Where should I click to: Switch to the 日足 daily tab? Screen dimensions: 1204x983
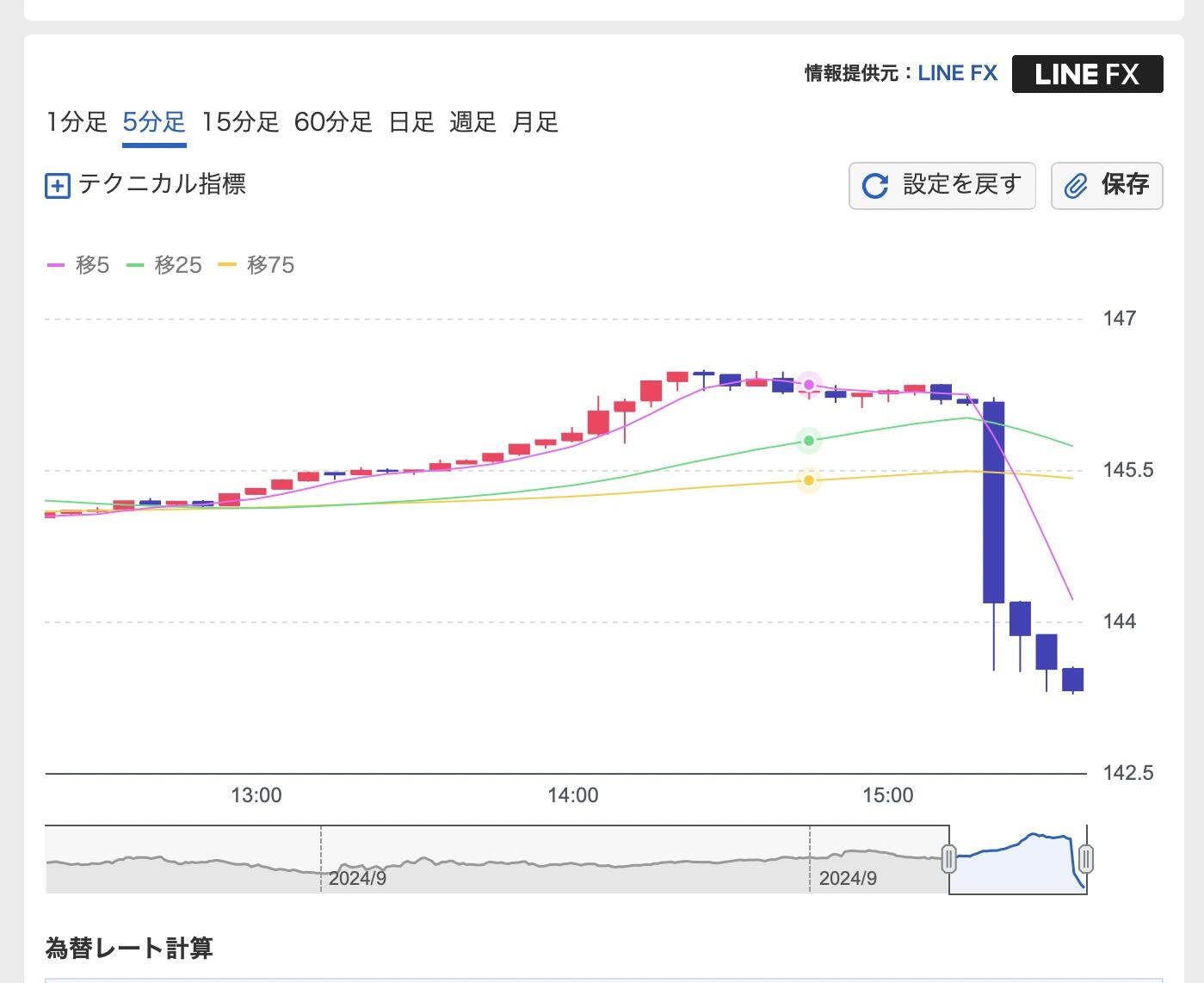[x=411, y=122]
